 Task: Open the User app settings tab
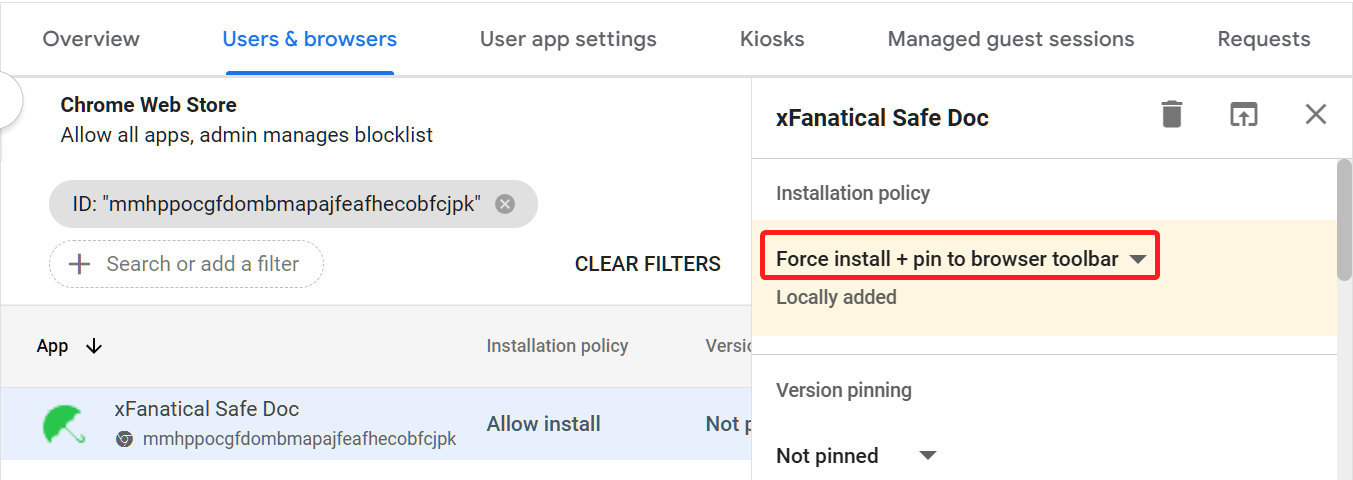tap(568, 40)
